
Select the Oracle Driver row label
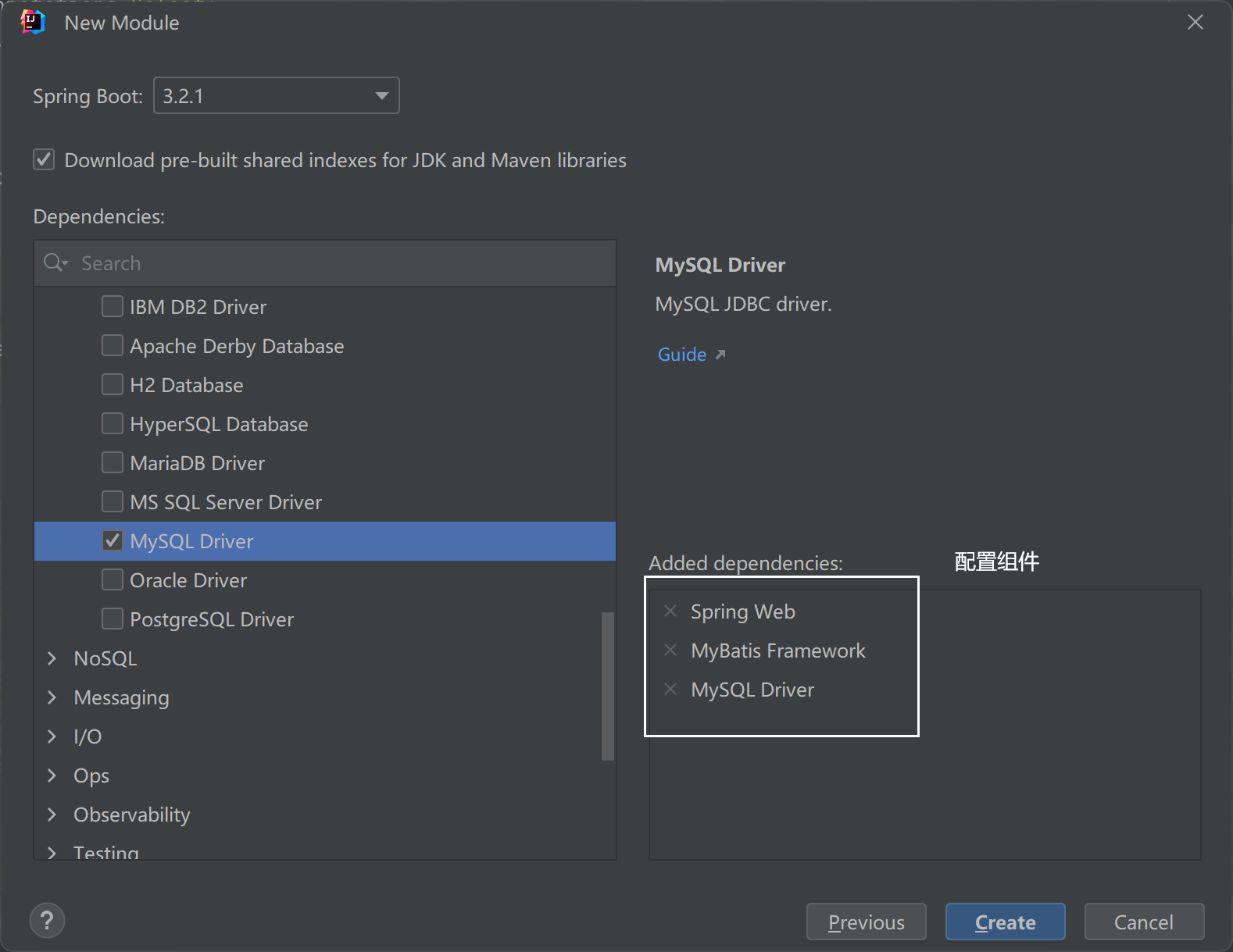[188, 580]
